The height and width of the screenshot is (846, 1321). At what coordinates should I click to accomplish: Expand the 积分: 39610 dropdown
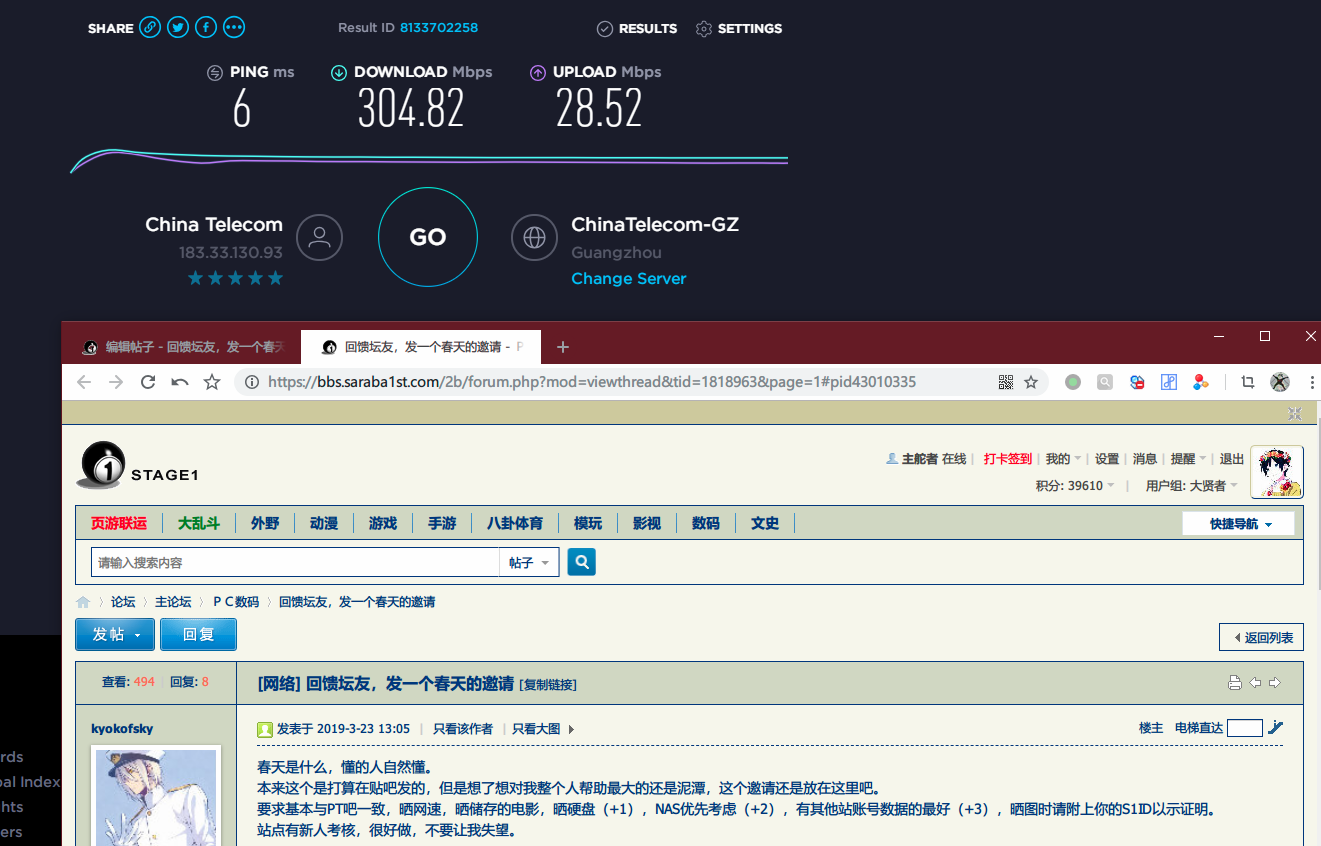[1075, 486]
